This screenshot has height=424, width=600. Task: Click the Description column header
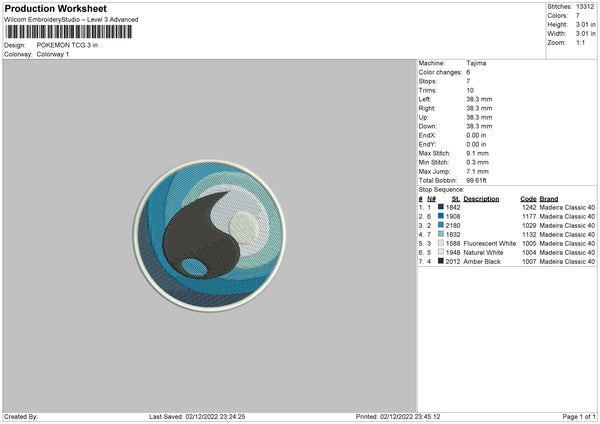[481, 199]
